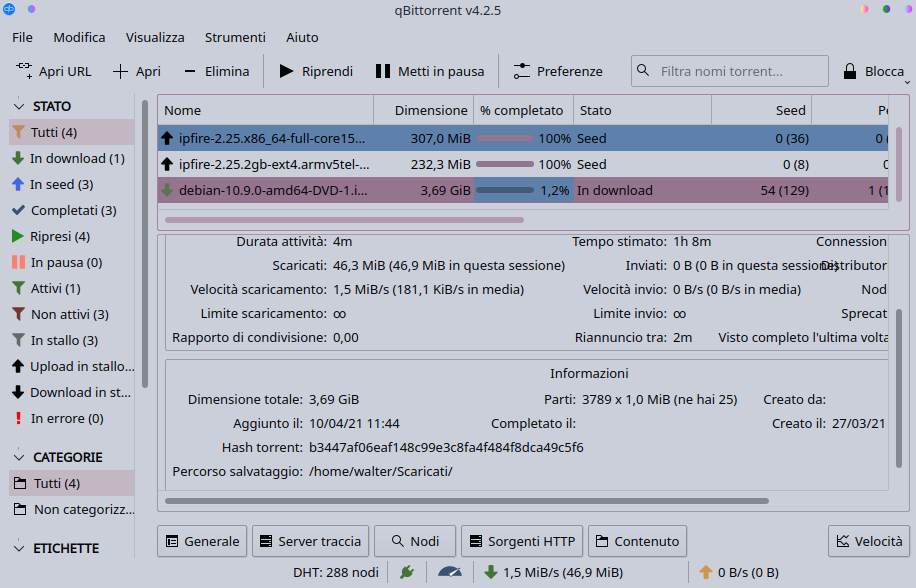Click red pause icon In pausa filter

(x=18, y=262)
